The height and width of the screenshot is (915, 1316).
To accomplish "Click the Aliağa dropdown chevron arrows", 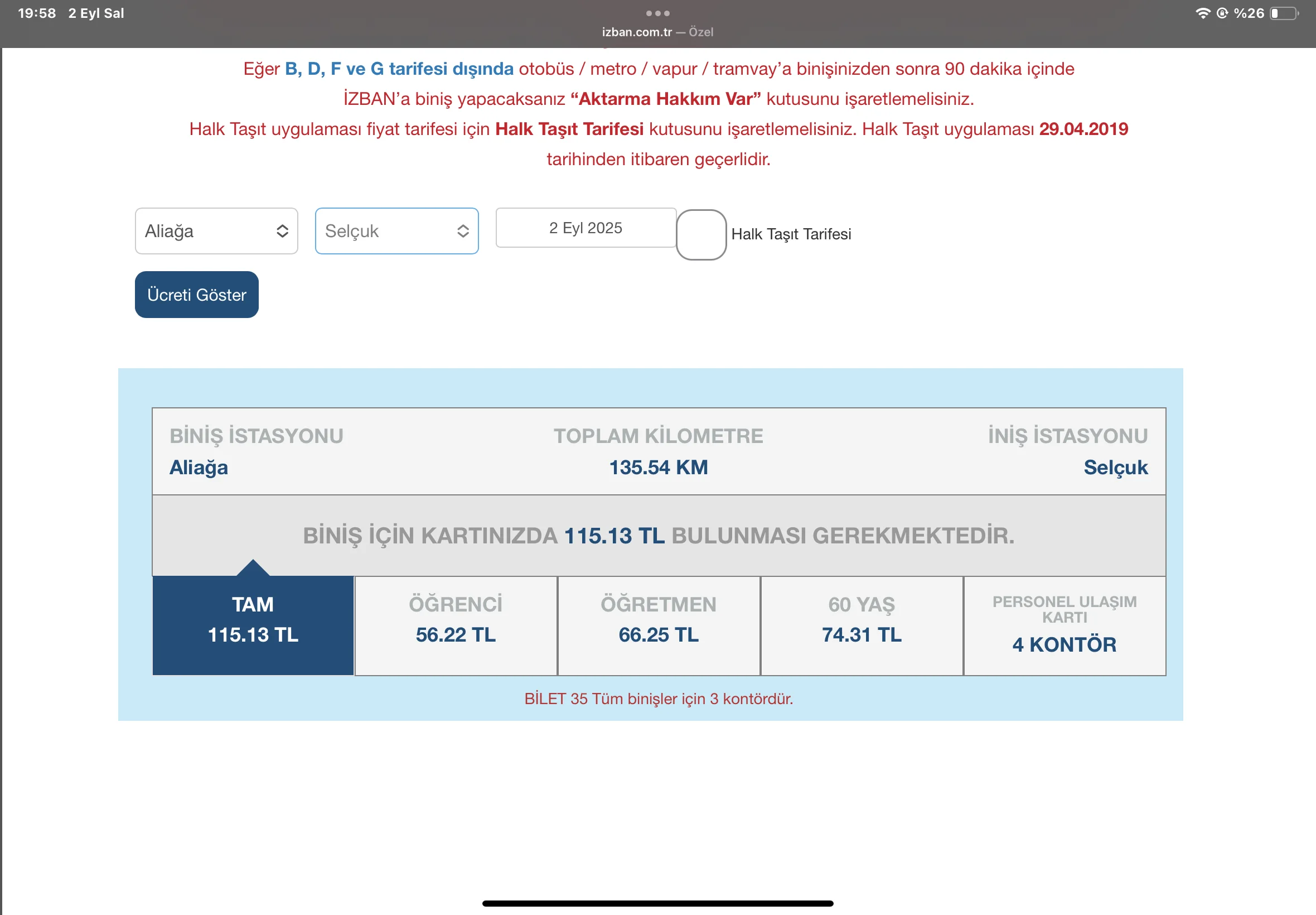I will [x=282, y=231].
